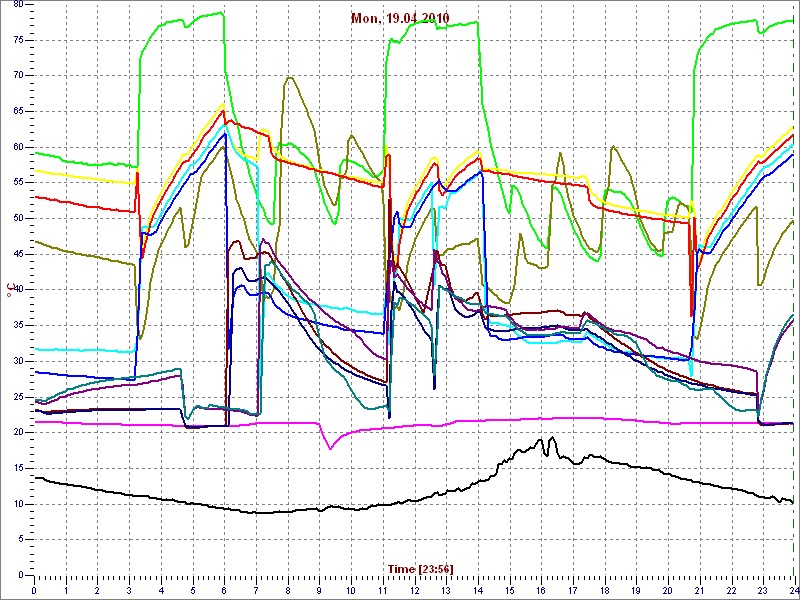Pick hour 13 on the time axis

click(446, 590)
